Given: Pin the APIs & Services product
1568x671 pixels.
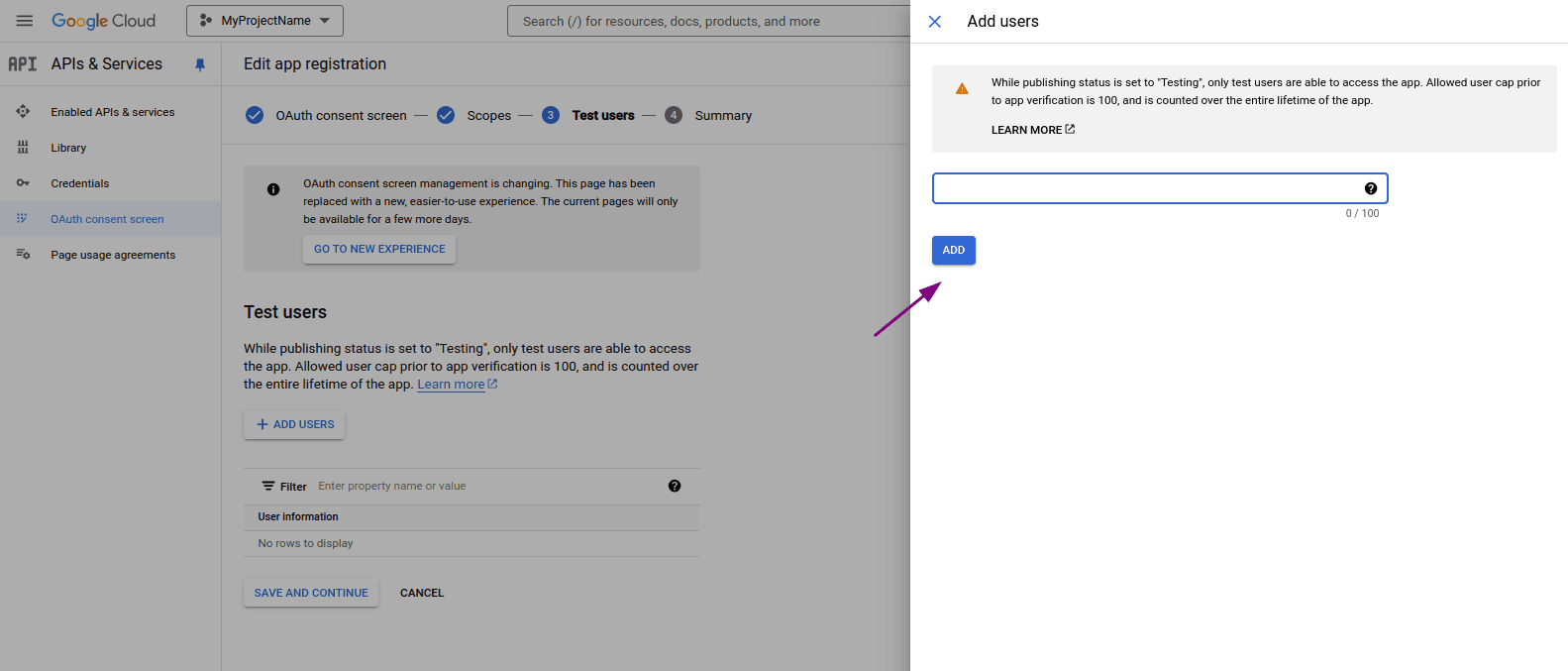Looking at the screenshot, I should 200,64.
